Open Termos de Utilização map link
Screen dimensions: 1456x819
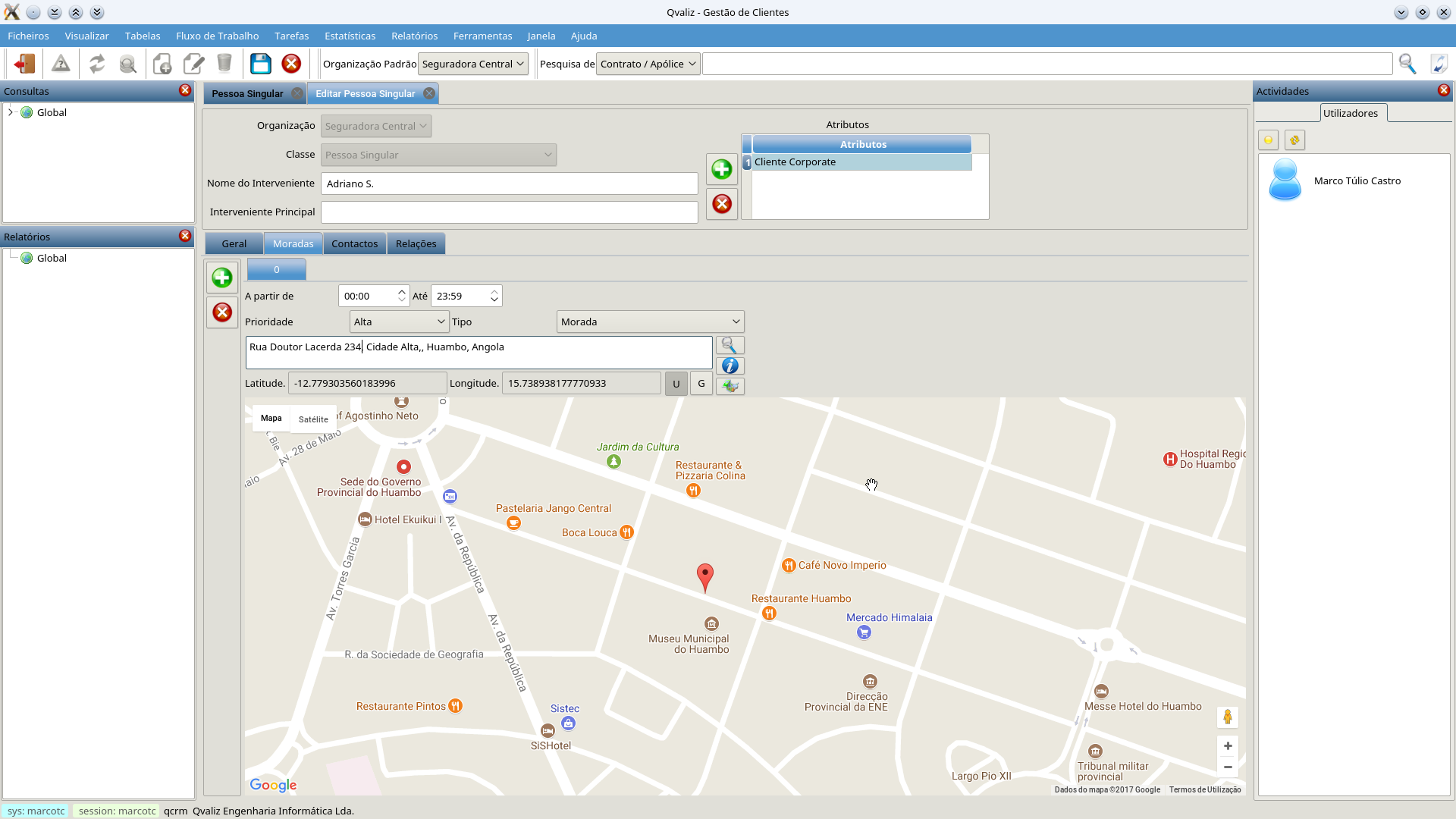pyautogui.click(x=1204, y=789)
